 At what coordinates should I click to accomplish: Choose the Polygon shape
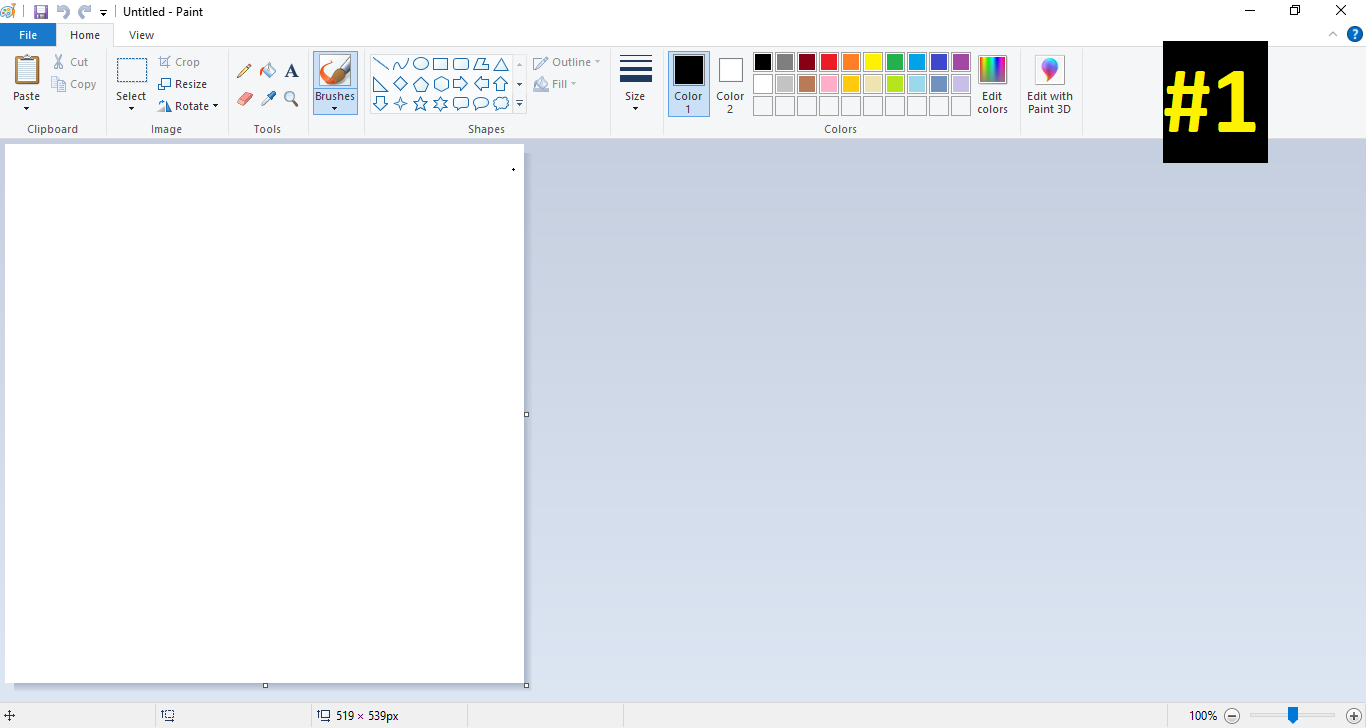(x=481, y=64)
